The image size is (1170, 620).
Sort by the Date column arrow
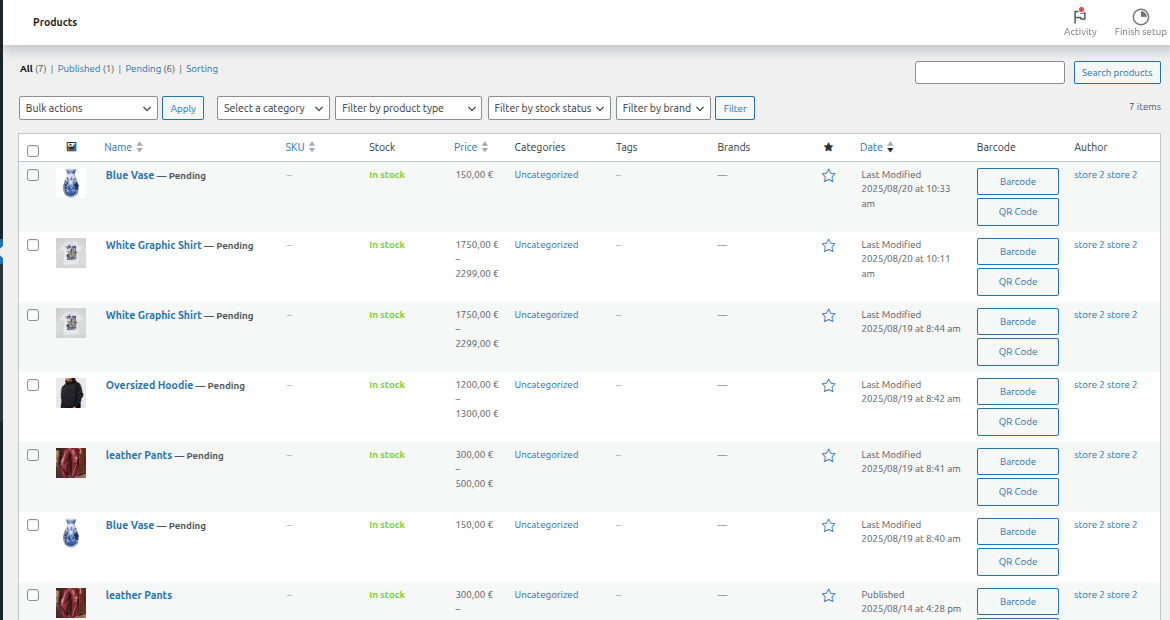pyautogui.click(x=892, y=146)
